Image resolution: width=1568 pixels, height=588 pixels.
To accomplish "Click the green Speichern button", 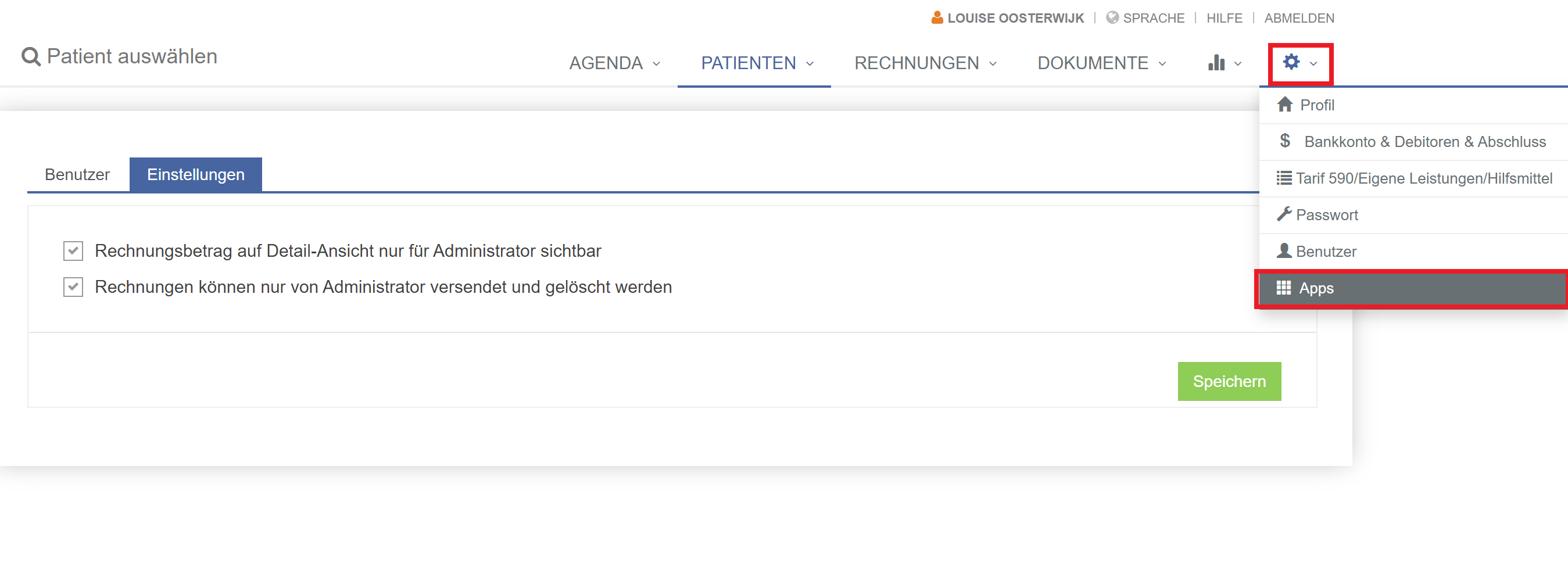I will pyautogui.click(x=1229, y=381).
